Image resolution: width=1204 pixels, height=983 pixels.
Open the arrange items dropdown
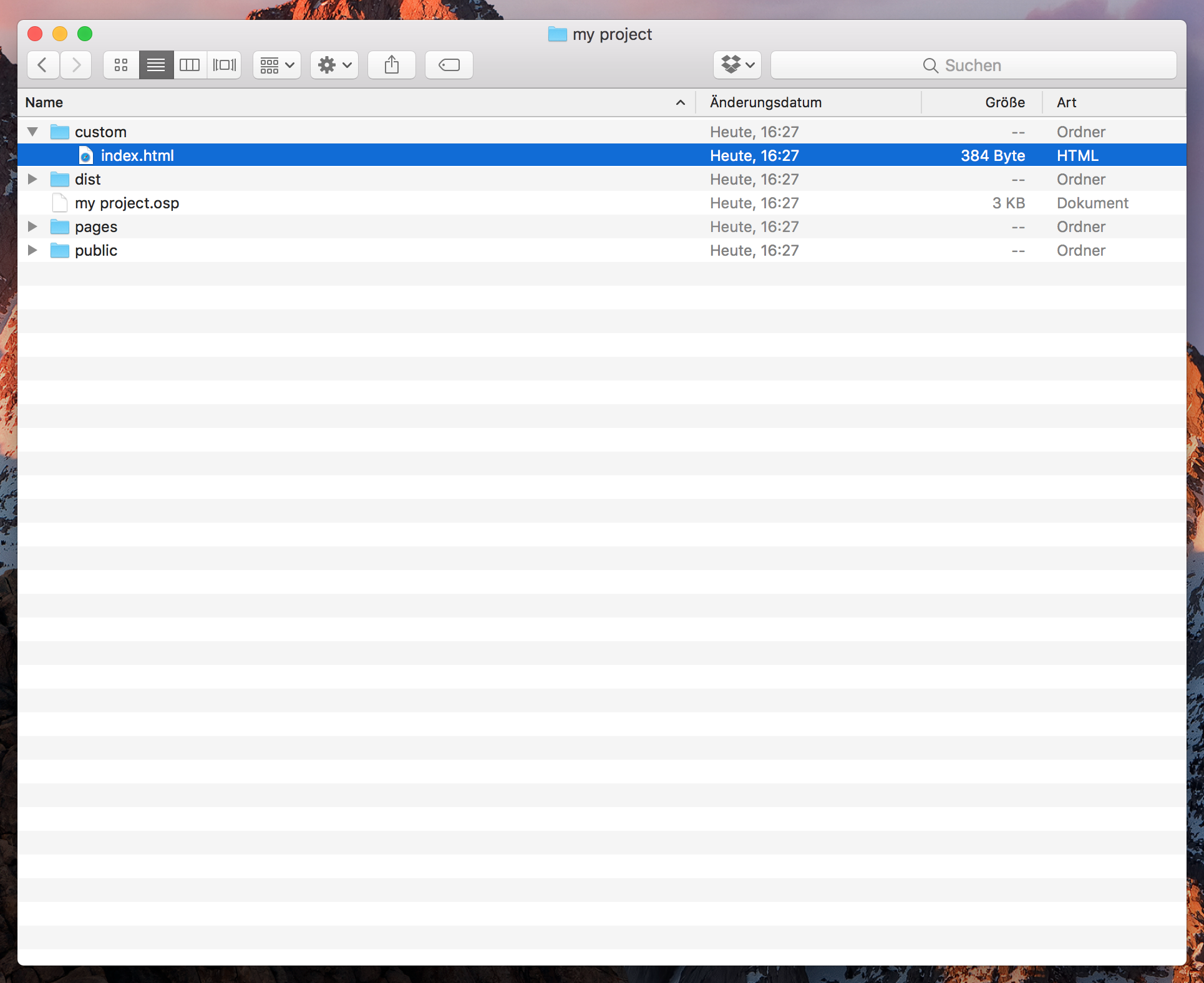276,65
